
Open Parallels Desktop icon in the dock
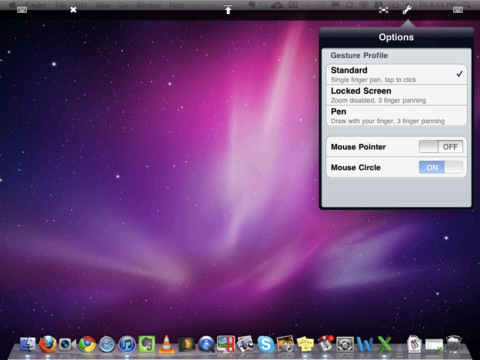[226, 344]
